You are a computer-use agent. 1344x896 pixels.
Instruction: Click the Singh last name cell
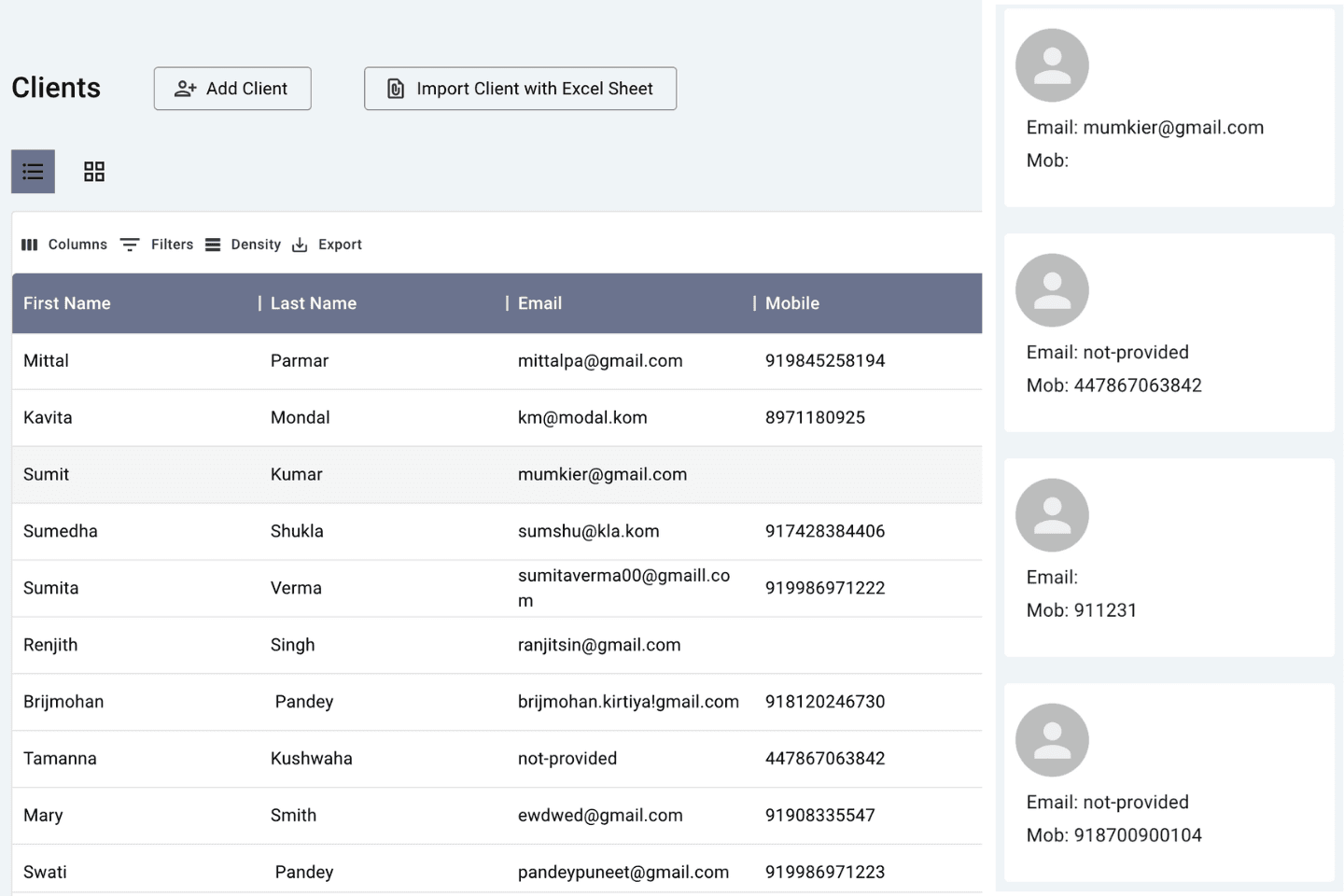(x=293, y=646)
